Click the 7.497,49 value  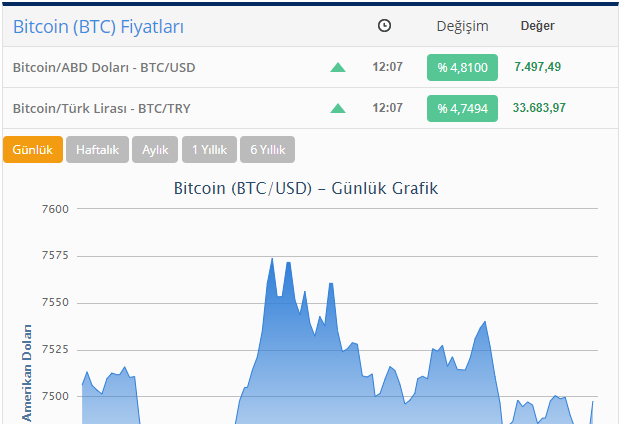pyautogui.click(x=537, y=67)
